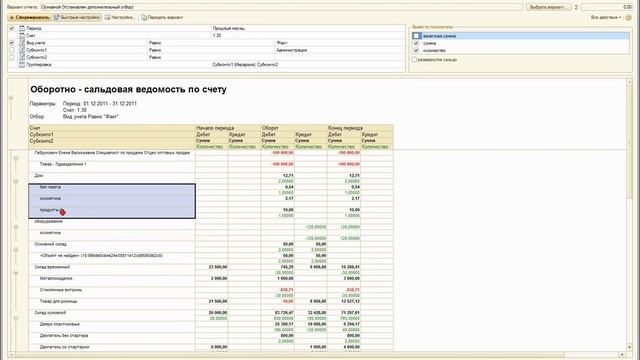Toggle the Период row checkbox
This screenshot has height=360, width=640.
11,28
